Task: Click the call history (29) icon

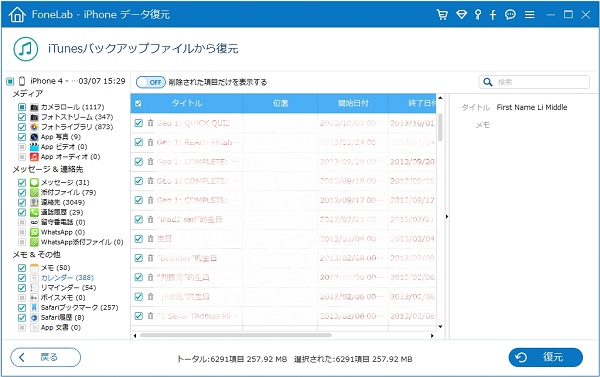Action: (34, 212)
